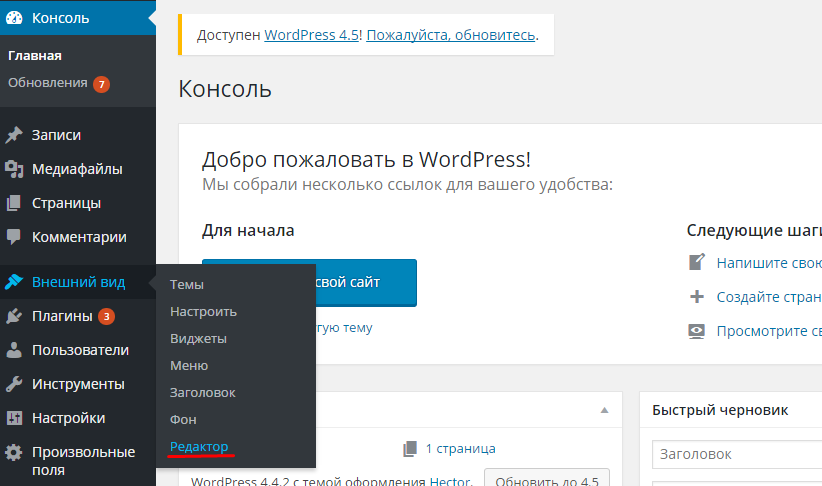The image size is (822, 486).
Task: Click the Напишите свою link
Action: (x=769, y=263)
